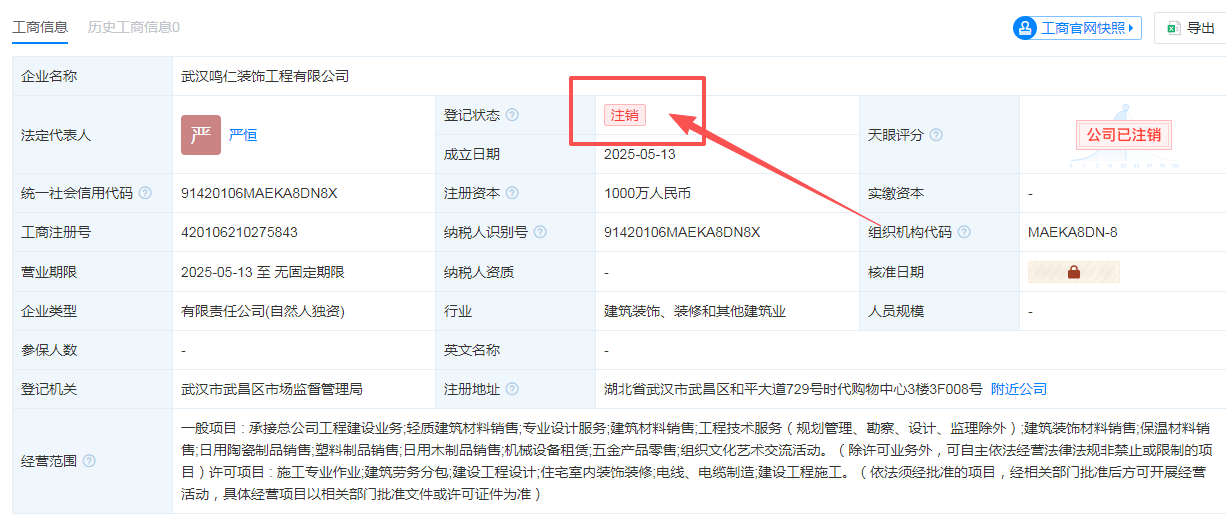
Task: Click the help icon next to 注册地址
Action: tap(512, 389)
